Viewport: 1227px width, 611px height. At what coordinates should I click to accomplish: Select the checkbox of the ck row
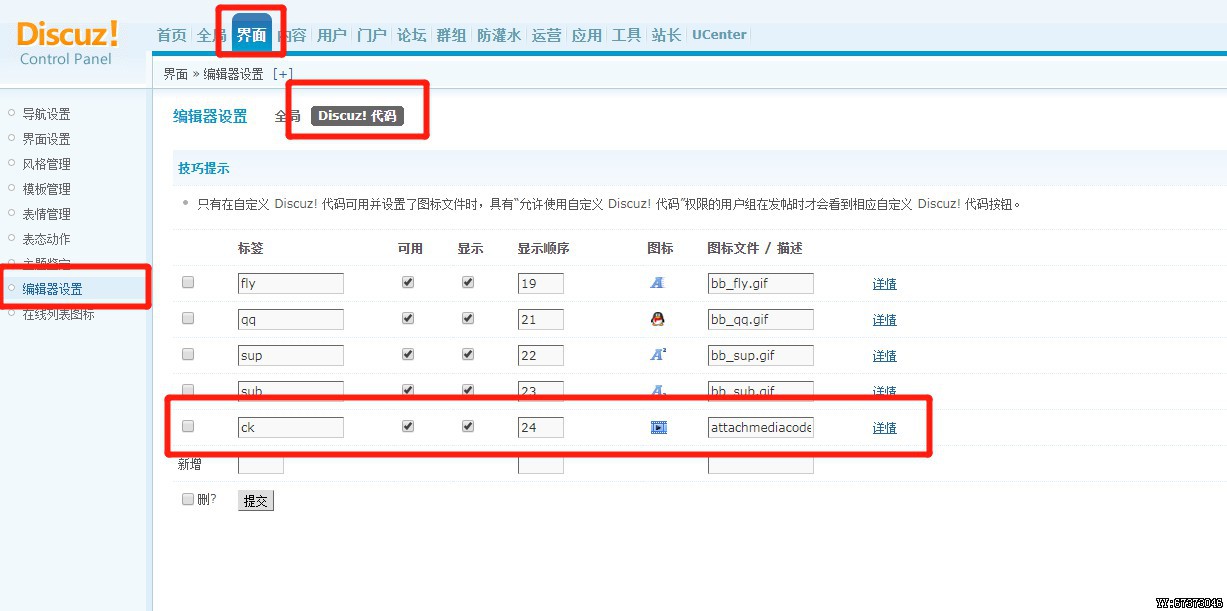(187, 427)
